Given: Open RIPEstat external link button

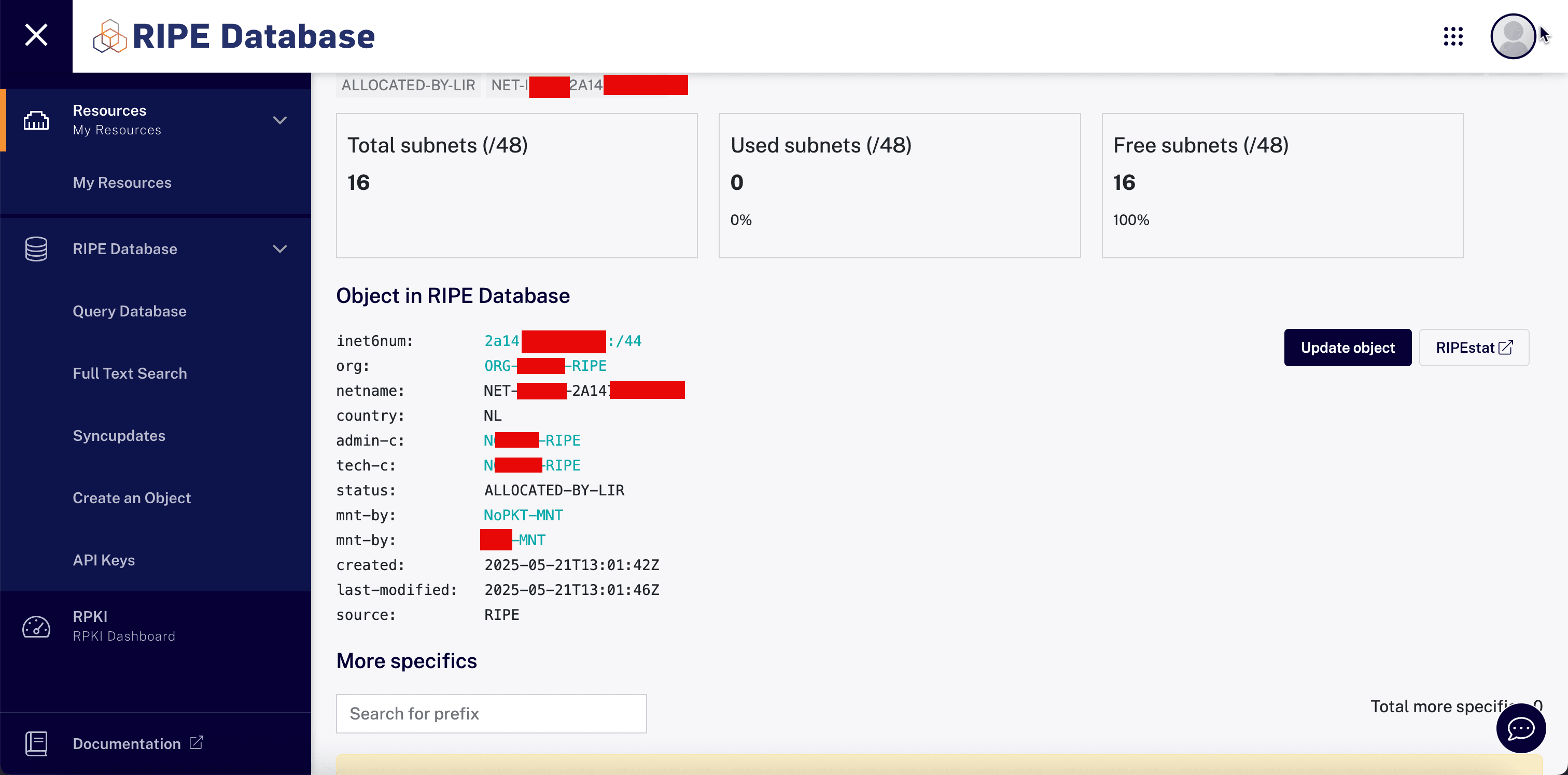Looking at the screenshot, I should 1473,348.
